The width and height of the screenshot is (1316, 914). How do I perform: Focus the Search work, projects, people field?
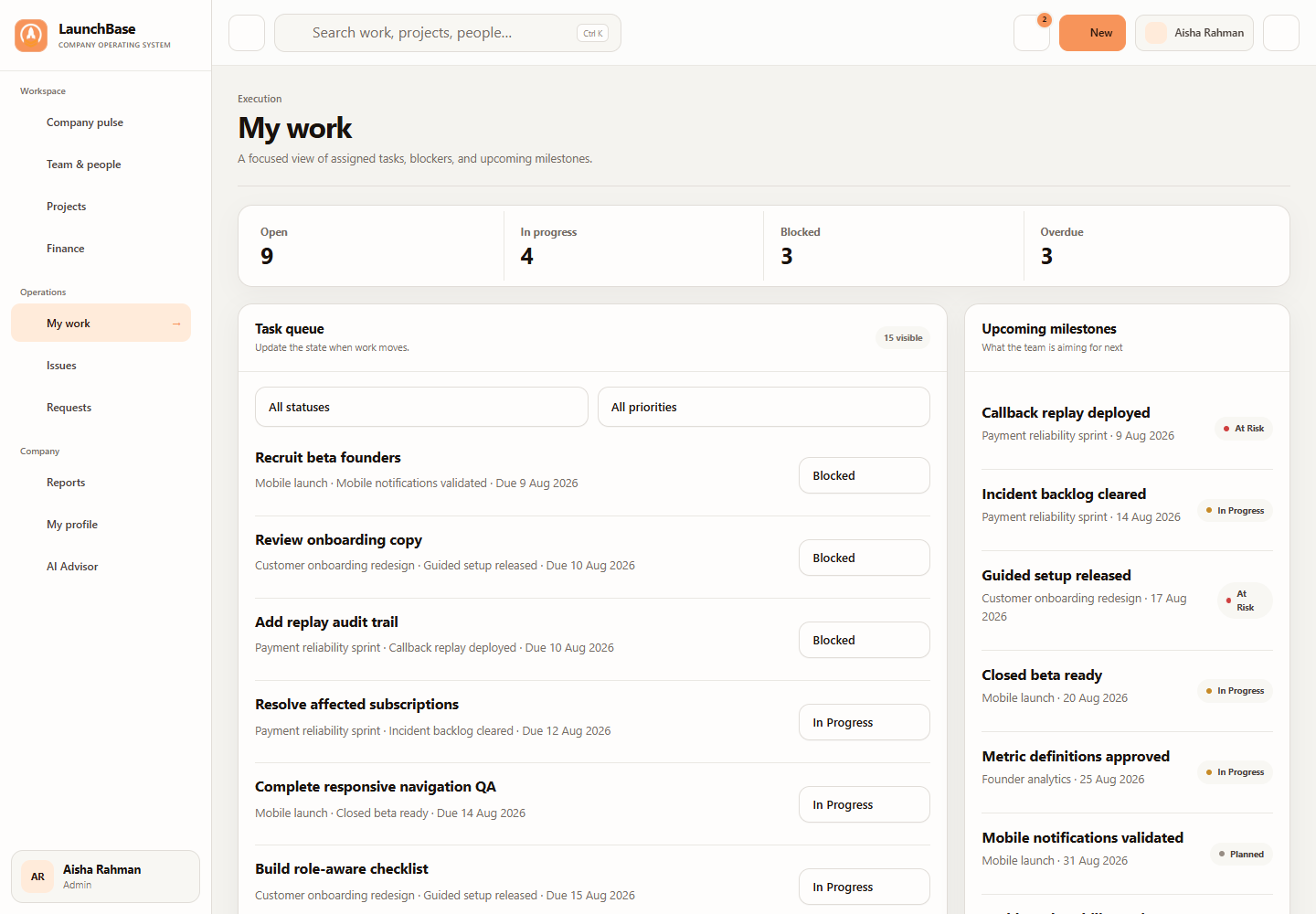[x=448, y=33]
